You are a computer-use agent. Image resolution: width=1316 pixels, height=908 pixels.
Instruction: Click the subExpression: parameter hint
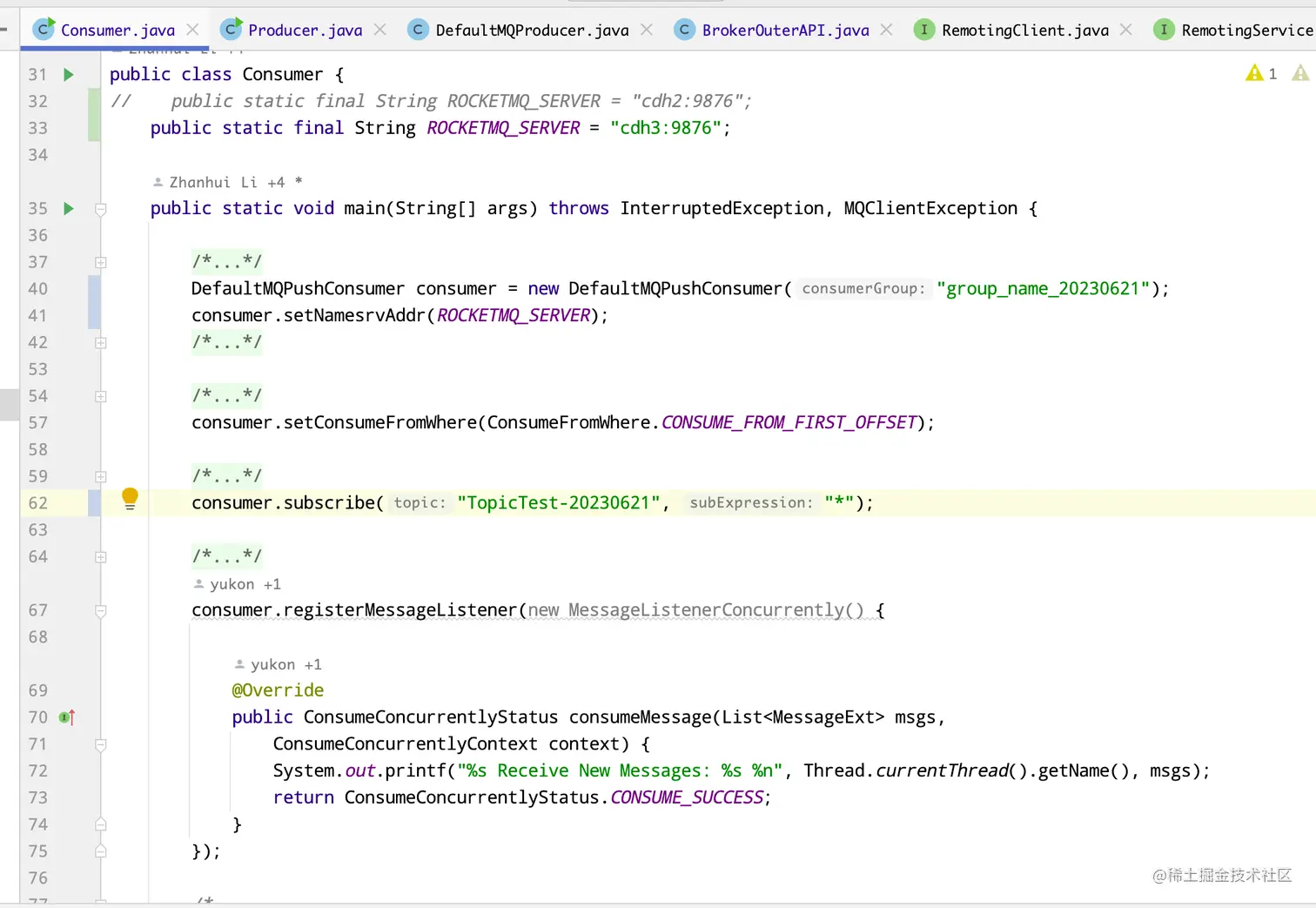[751, 503]
